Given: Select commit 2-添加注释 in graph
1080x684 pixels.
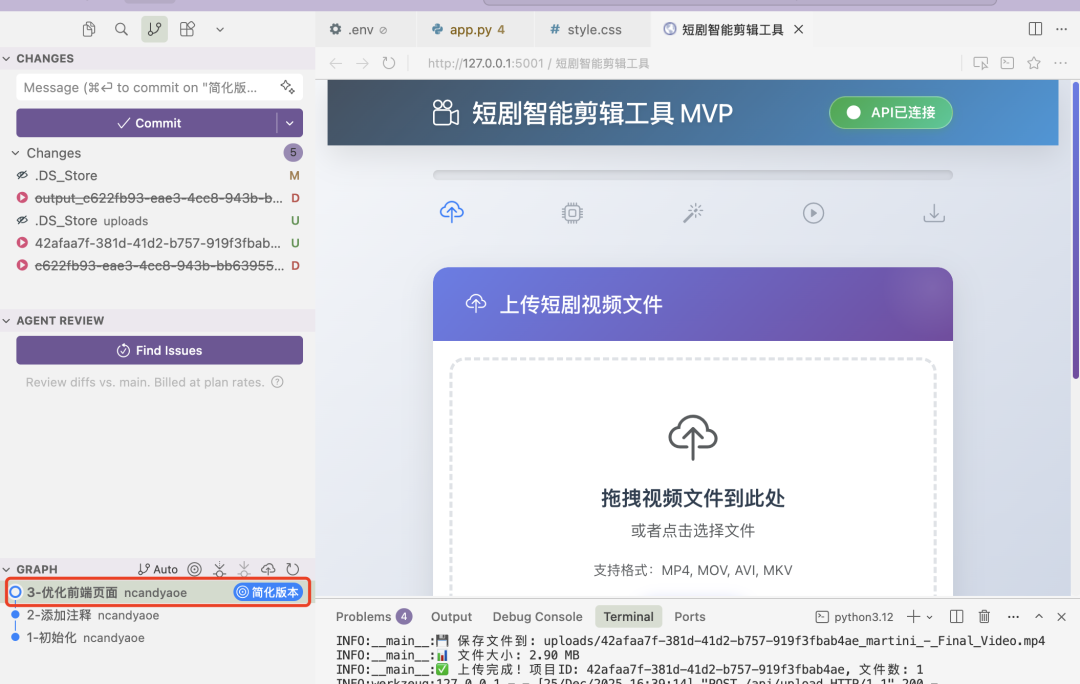Looking at the screenshot, I should 158,615.
